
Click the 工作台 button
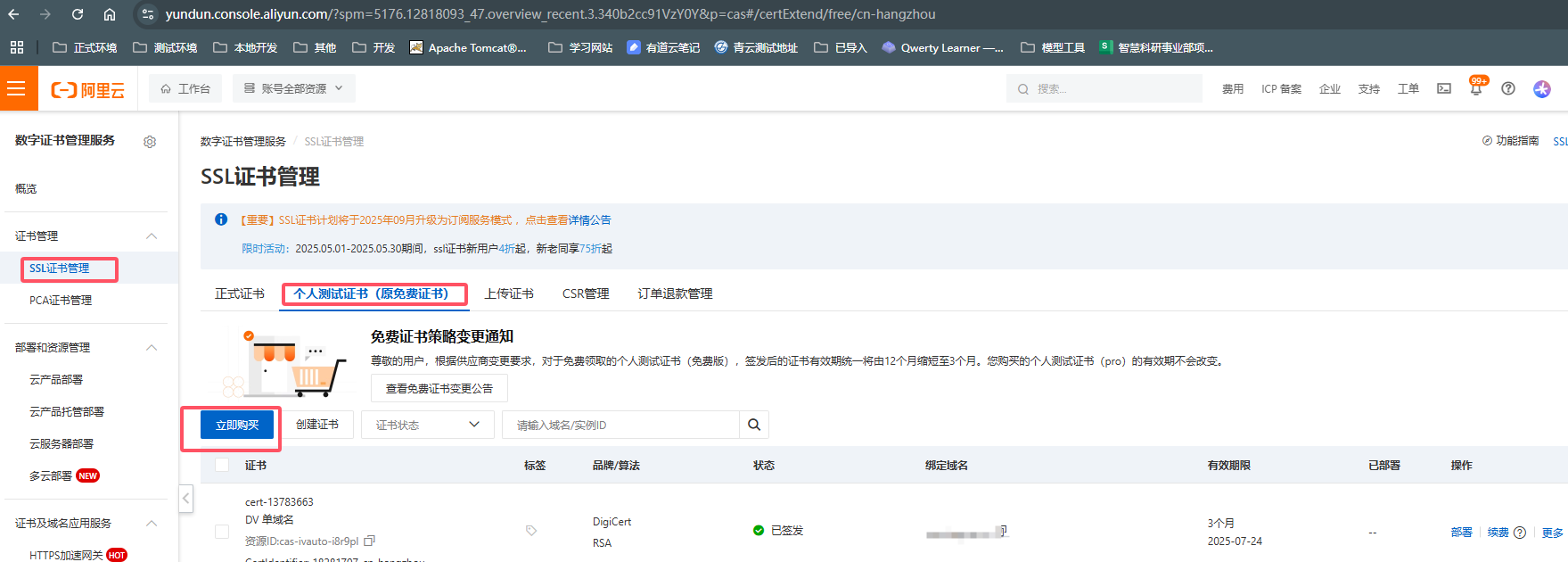tap(185, 88)
